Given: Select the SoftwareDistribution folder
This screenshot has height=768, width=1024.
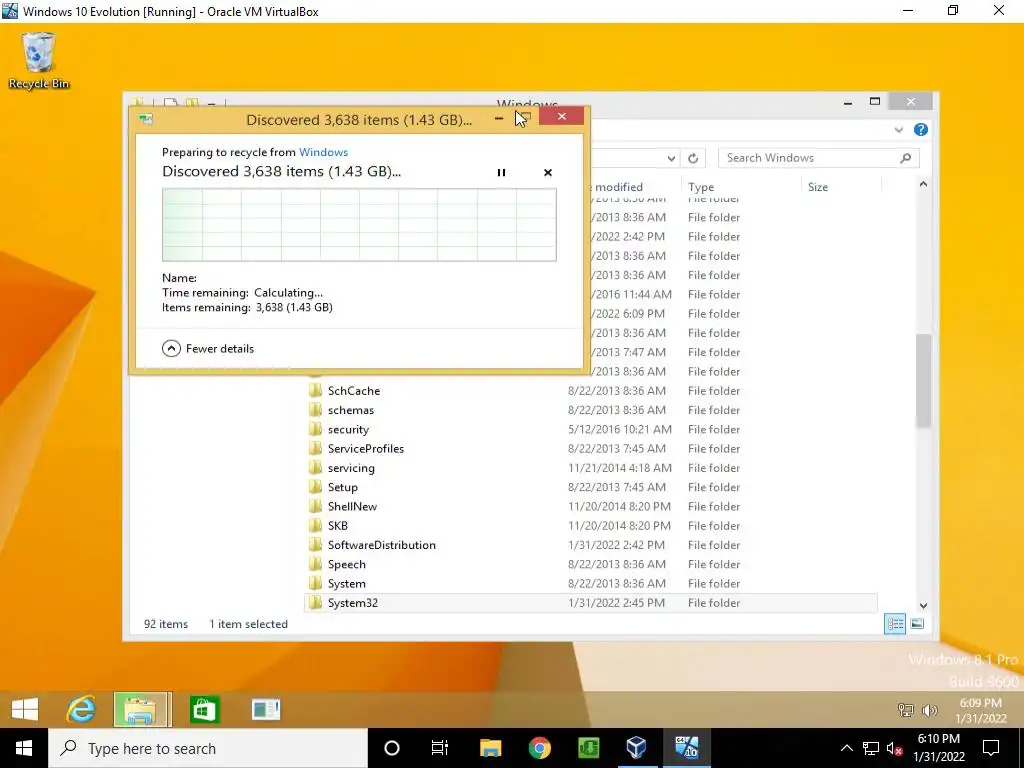Looking at the screenshot, I should click(381, 545).
